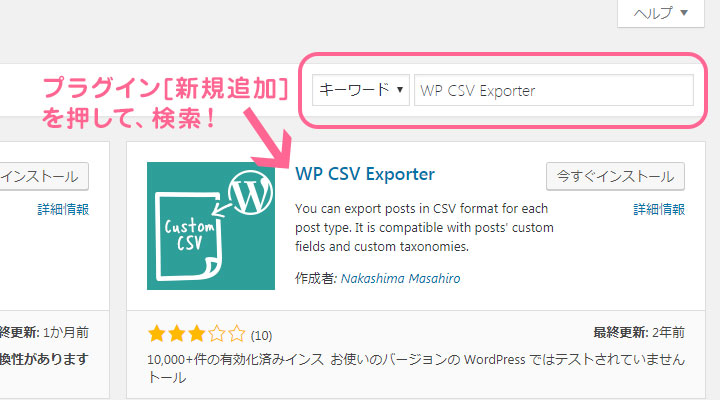Click the Custom CSV document graphic
The image size is (720, 400).
click(189, 236)
